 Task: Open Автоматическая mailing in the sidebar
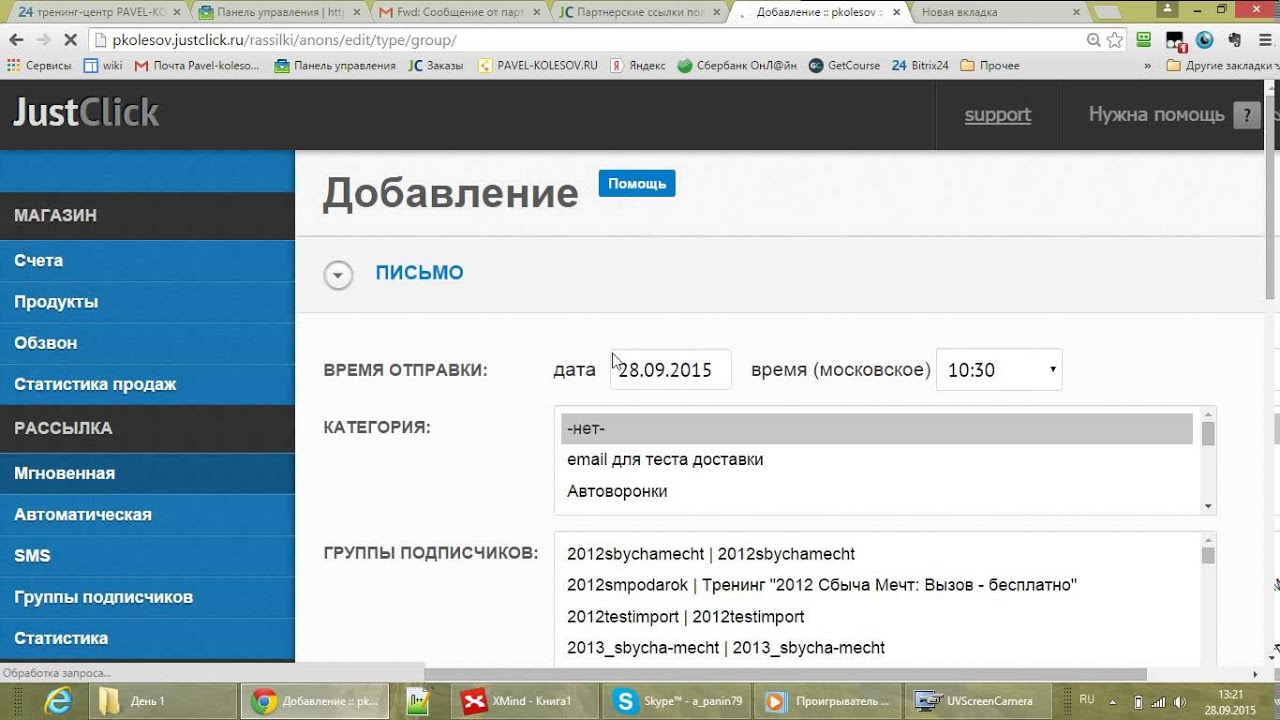point(147,514)
